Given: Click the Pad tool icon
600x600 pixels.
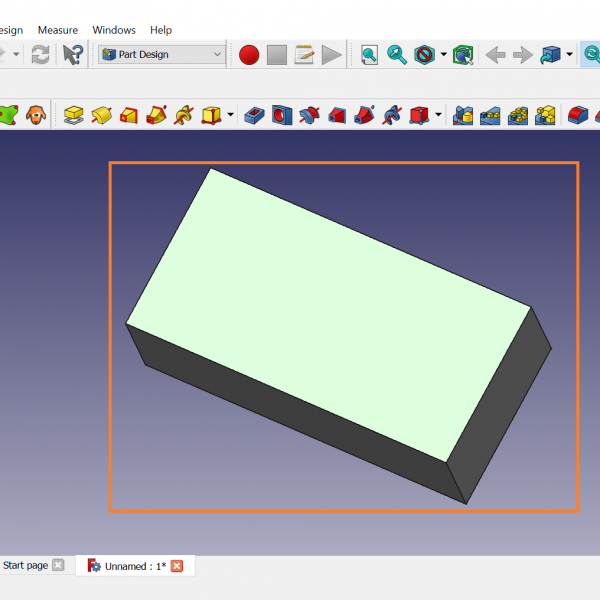Looking at the screenshot, I should (73, 115).
